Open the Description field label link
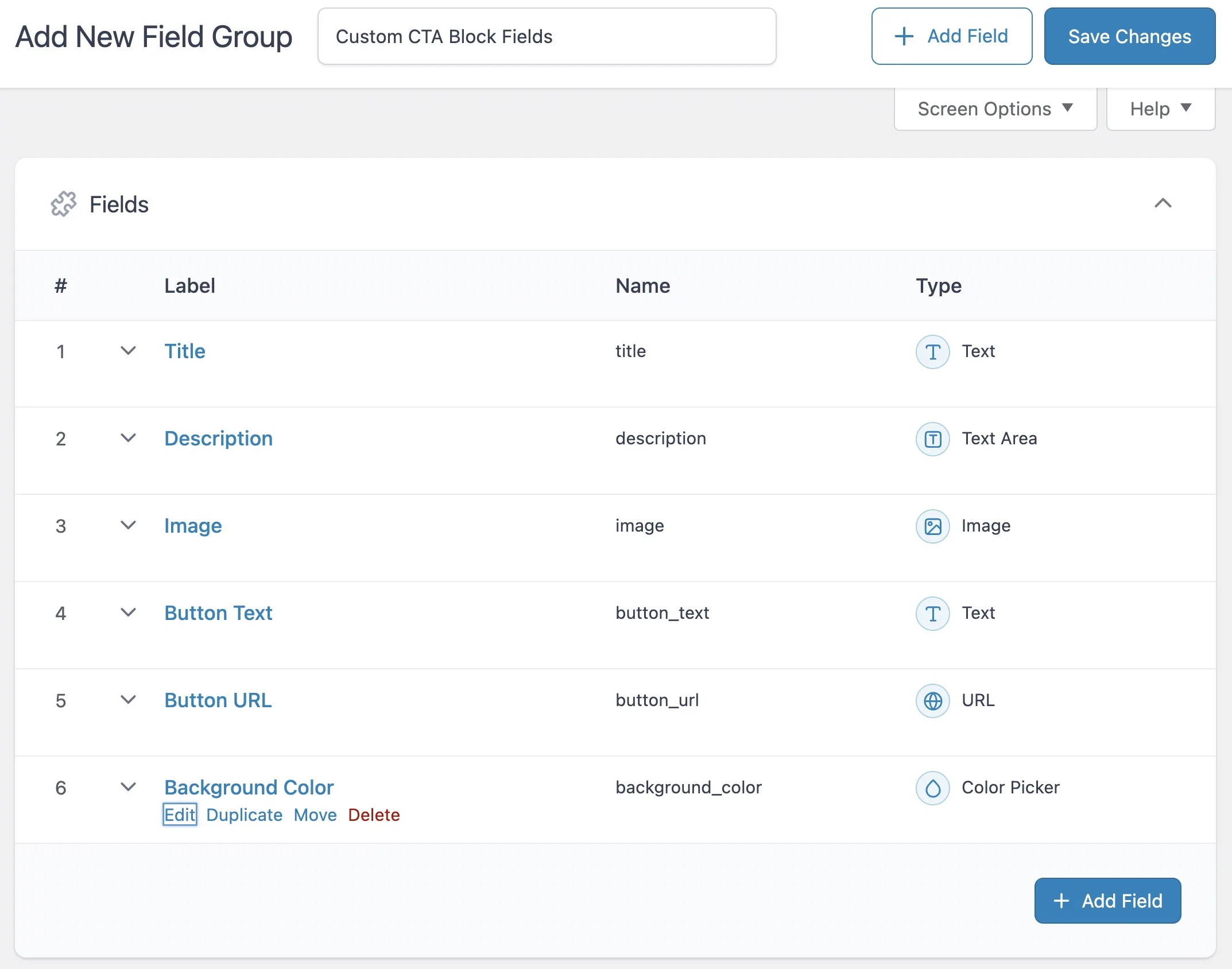 [x=218, y=439]
